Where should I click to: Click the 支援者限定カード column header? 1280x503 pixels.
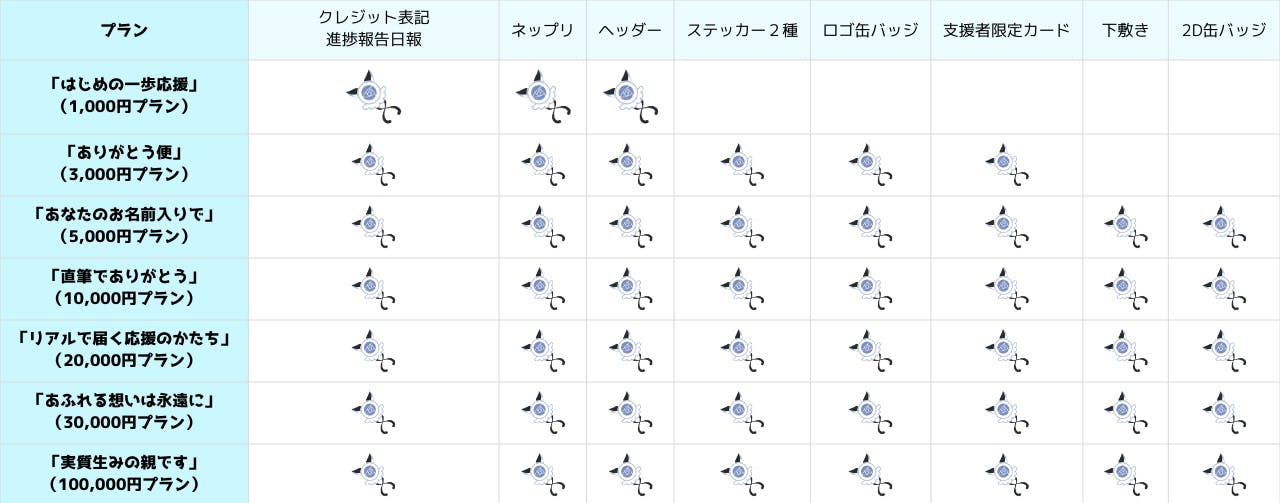[1006, 30]
